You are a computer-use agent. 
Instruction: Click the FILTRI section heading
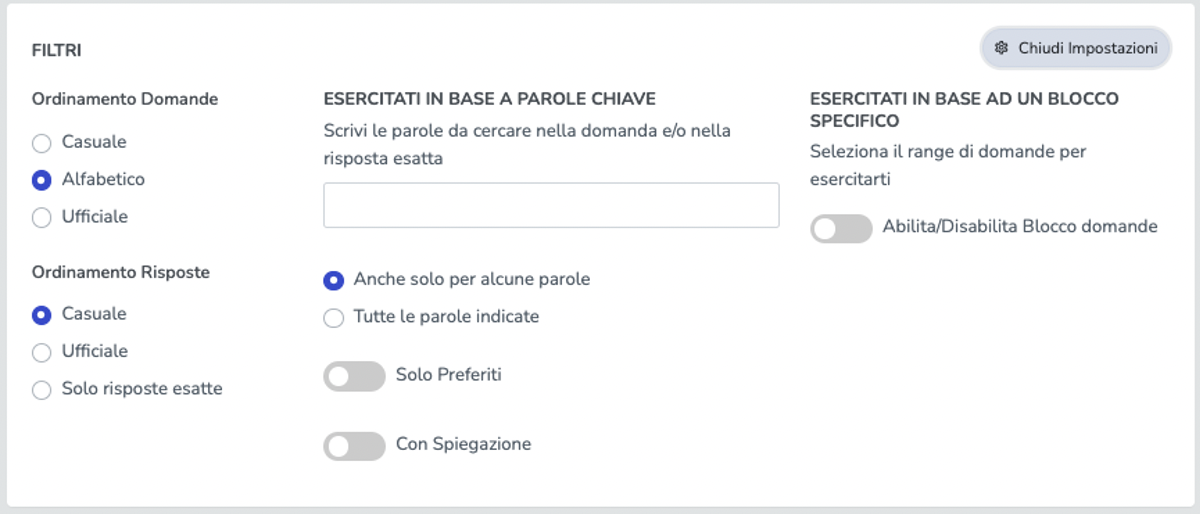(57, 49)
